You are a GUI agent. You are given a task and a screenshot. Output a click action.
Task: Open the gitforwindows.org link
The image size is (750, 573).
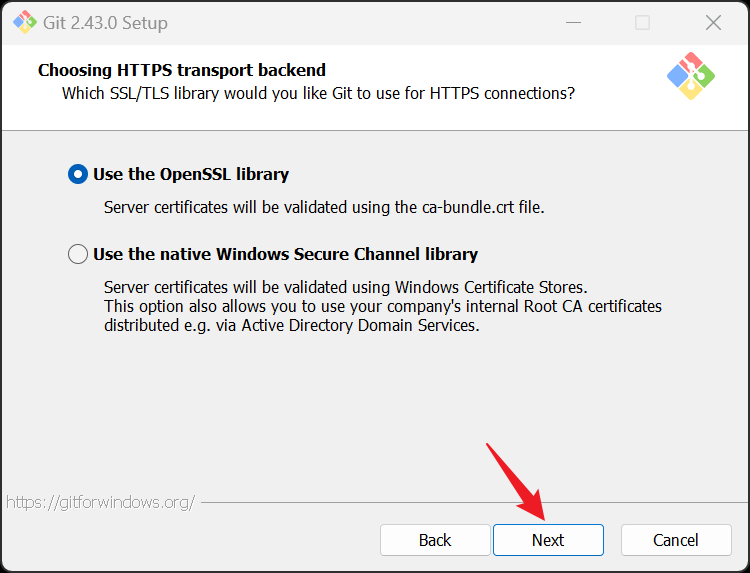tap(100, 502)
